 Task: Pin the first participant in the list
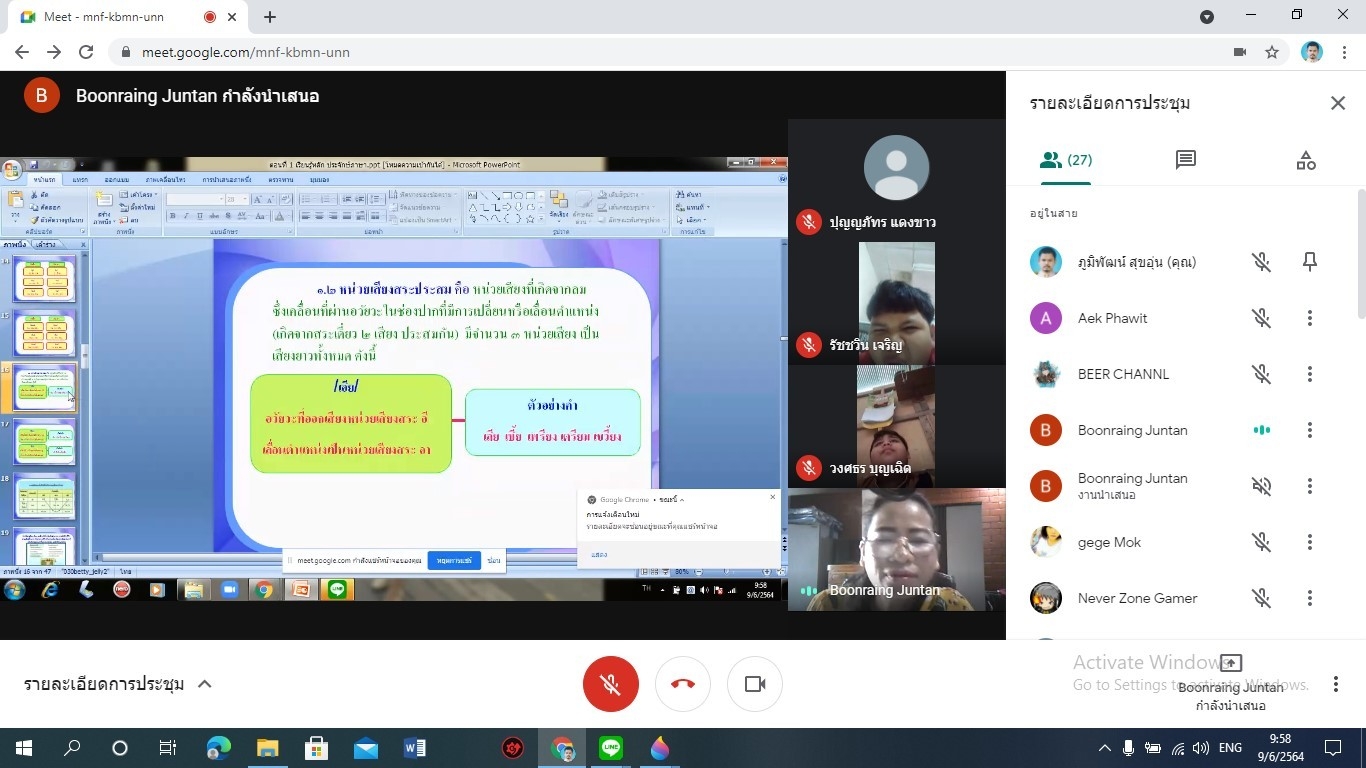coord(1309,262)
